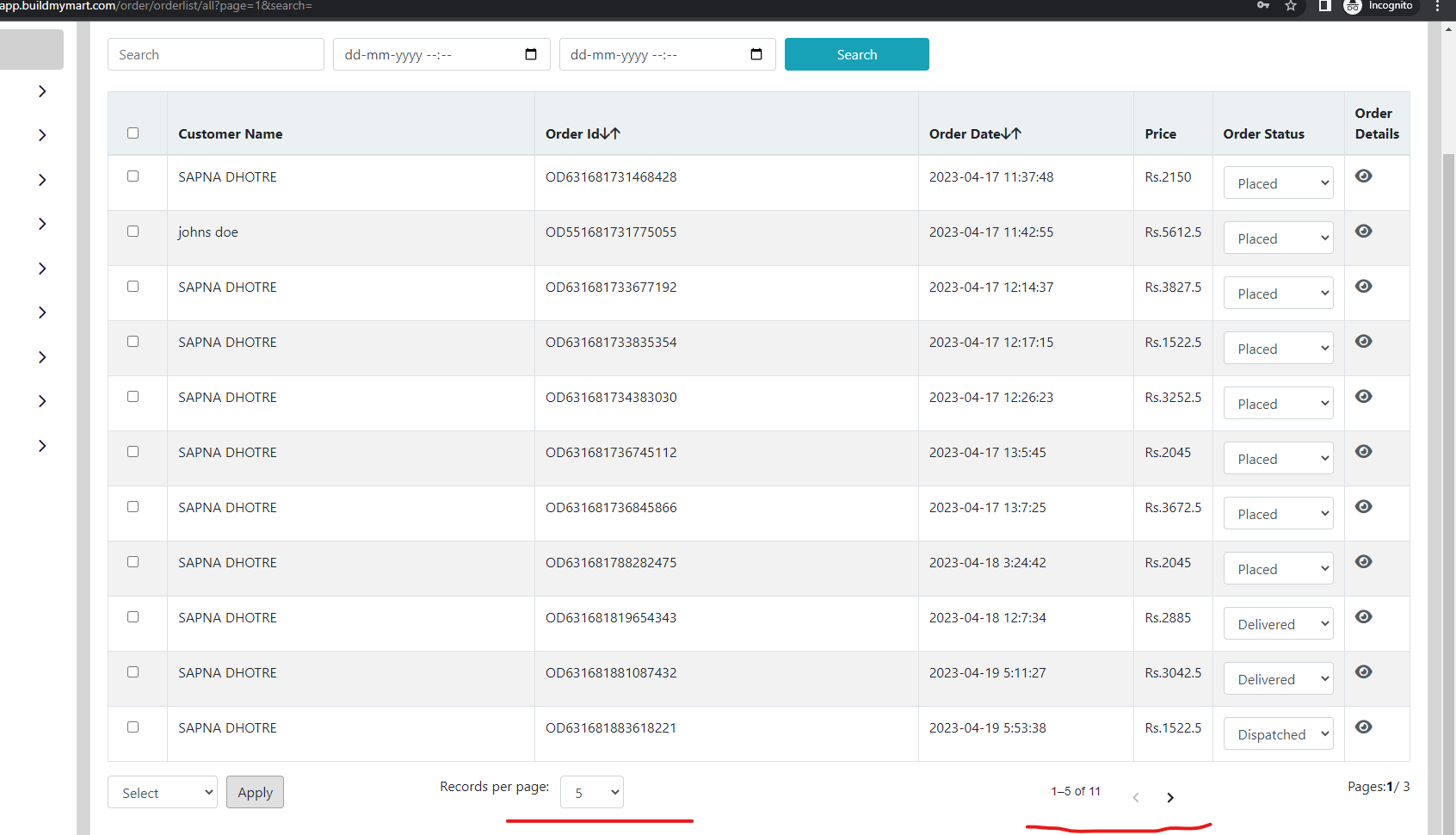This screenshot has width=1456, height=835.
Task: Open browser side panel icon
Action: [1324, 6]
